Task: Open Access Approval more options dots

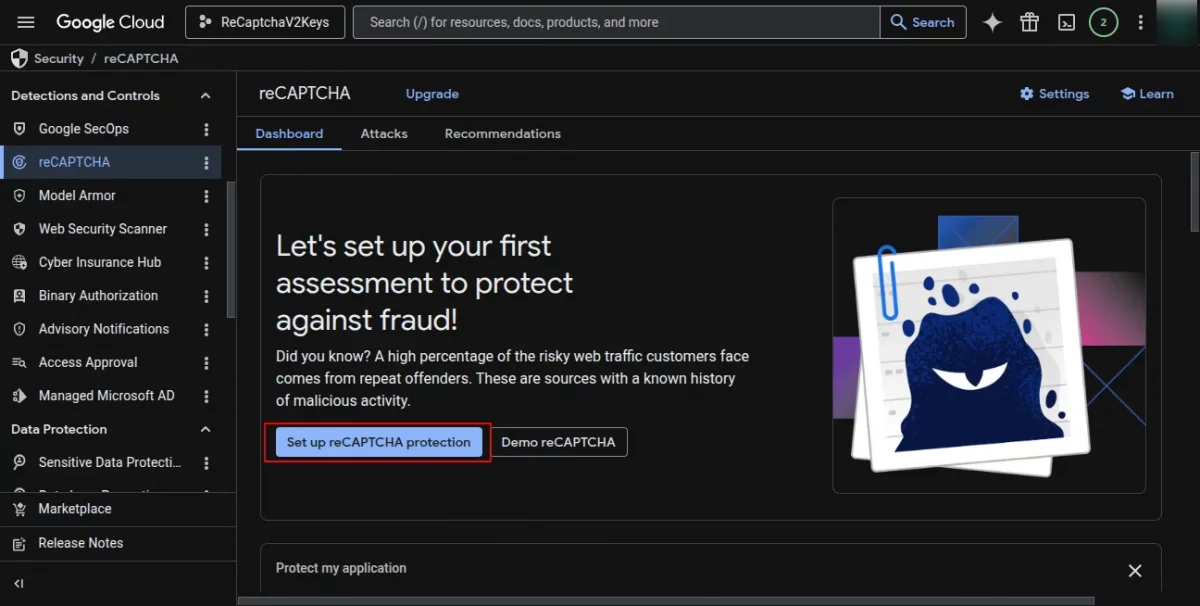Action: point(207,363)
